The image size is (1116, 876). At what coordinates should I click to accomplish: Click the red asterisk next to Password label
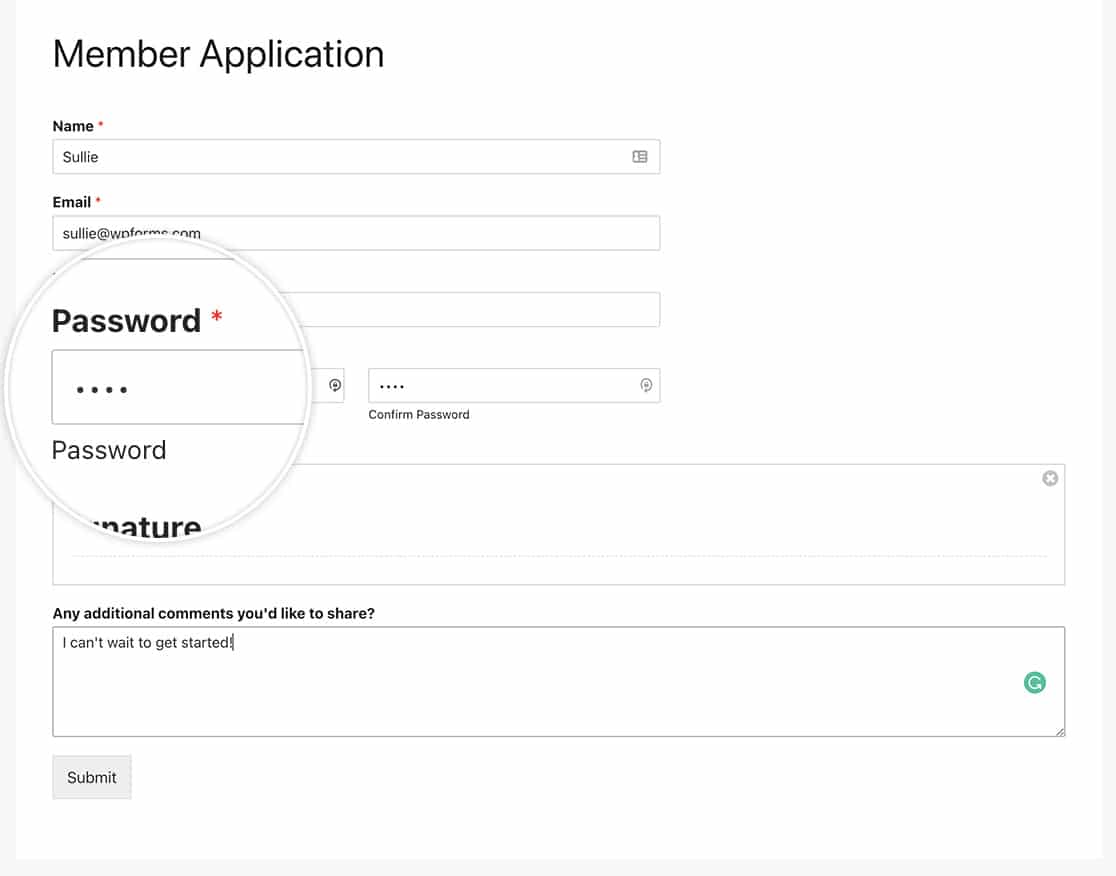216,315
